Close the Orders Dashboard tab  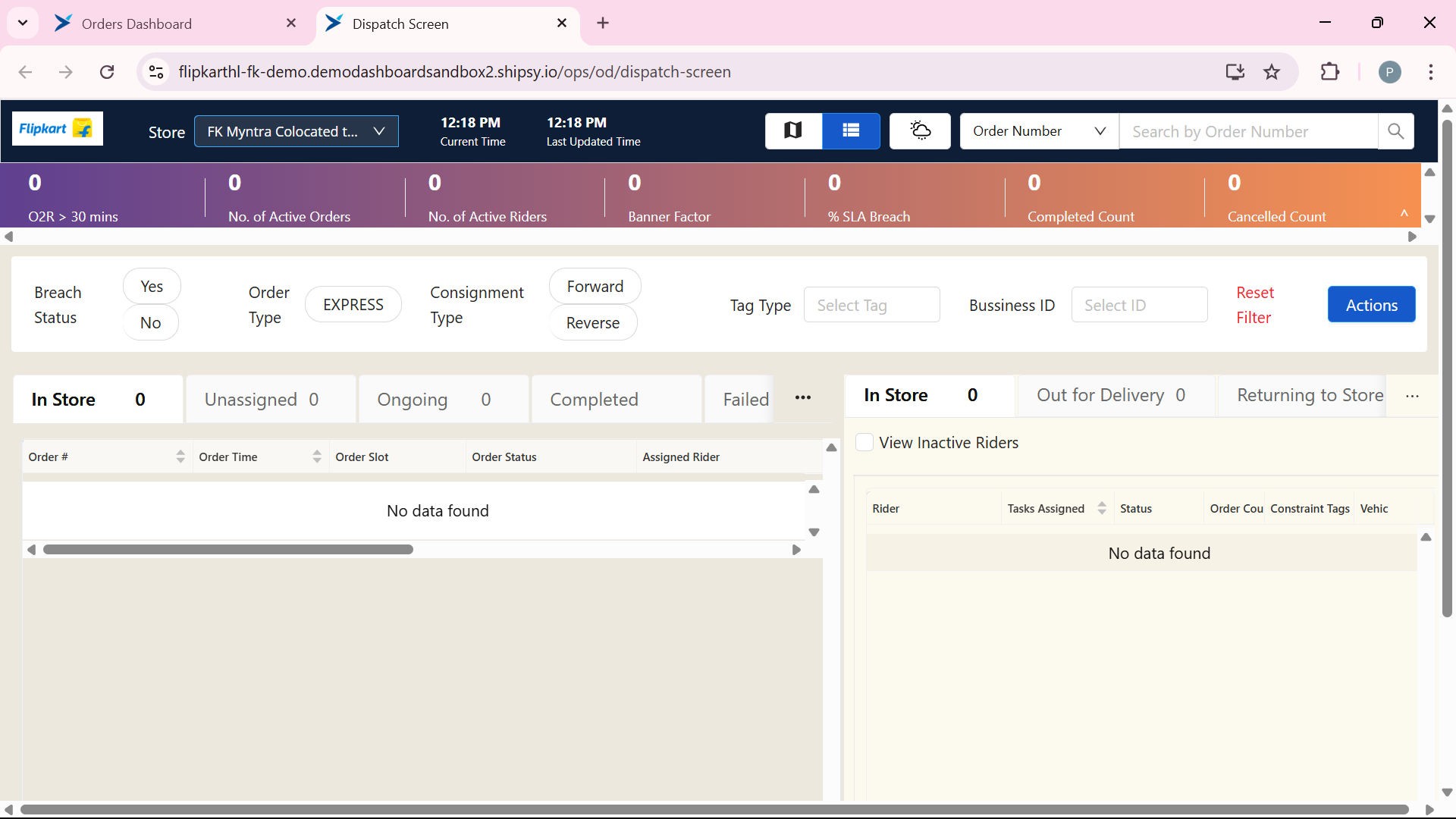click(291, 24)
